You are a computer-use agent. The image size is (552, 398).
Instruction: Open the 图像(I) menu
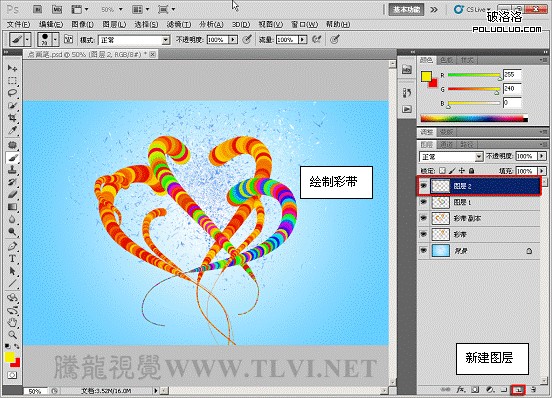tap(82, 24)
